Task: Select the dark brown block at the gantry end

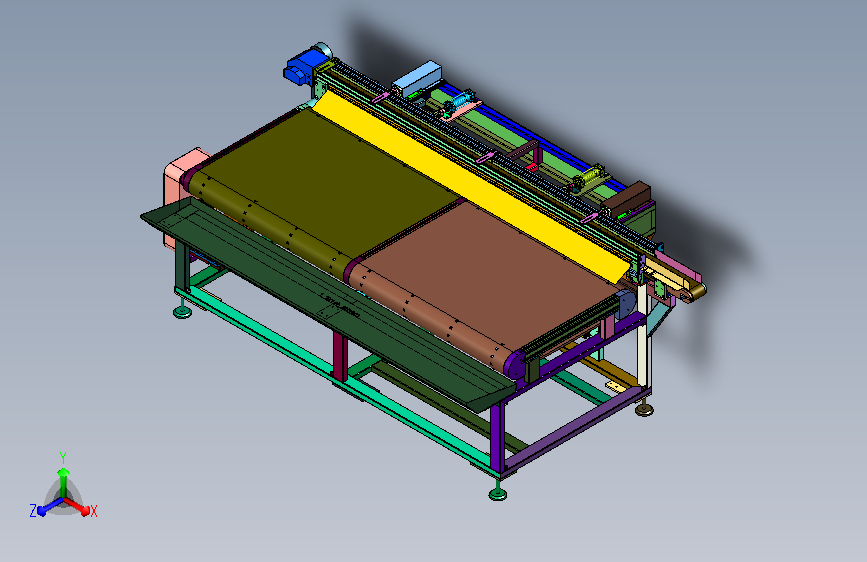Action: click(x=626, y=200)
